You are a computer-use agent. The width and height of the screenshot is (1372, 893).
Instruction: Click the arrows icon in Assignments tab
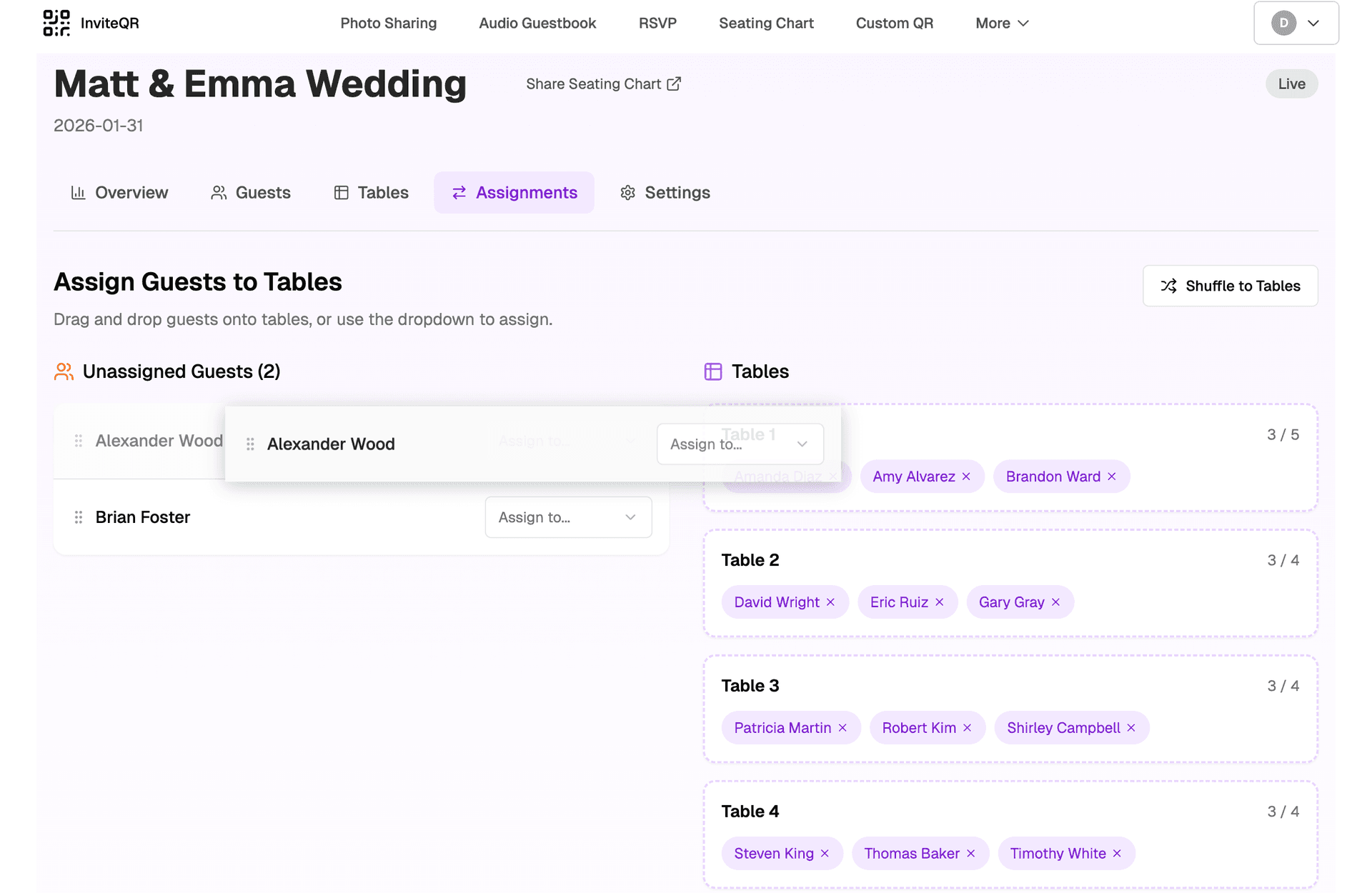coord(459,192)
